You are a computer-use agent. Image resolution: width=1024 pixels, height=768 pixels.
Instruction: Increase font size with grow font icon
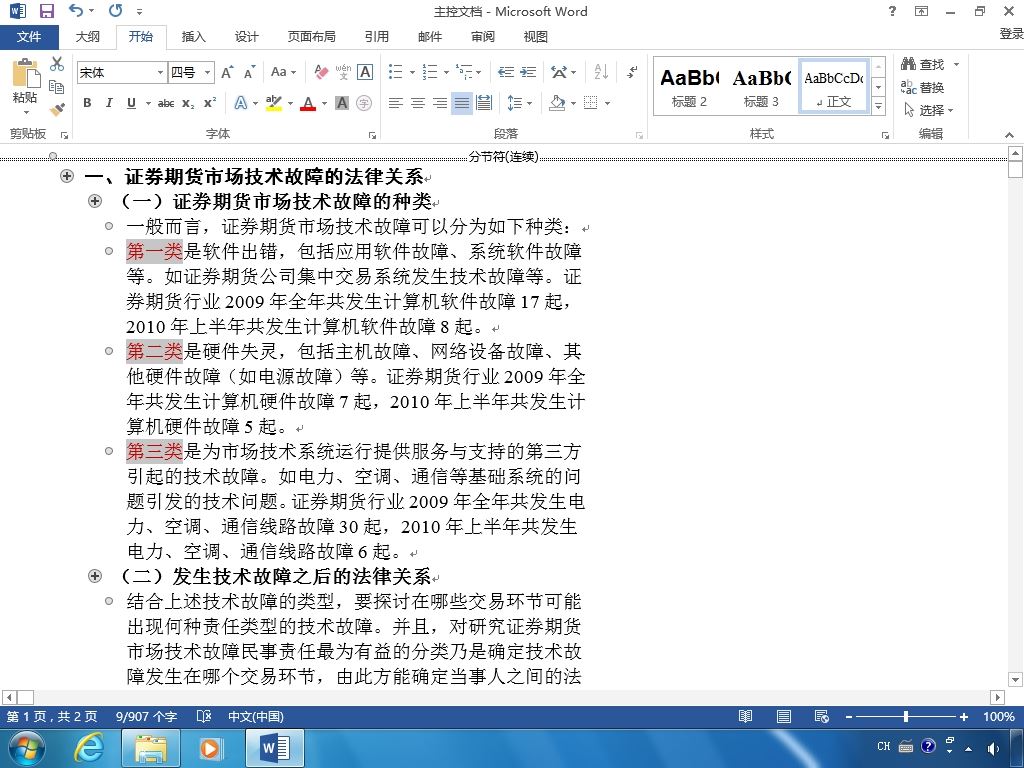tap(227, 72)
